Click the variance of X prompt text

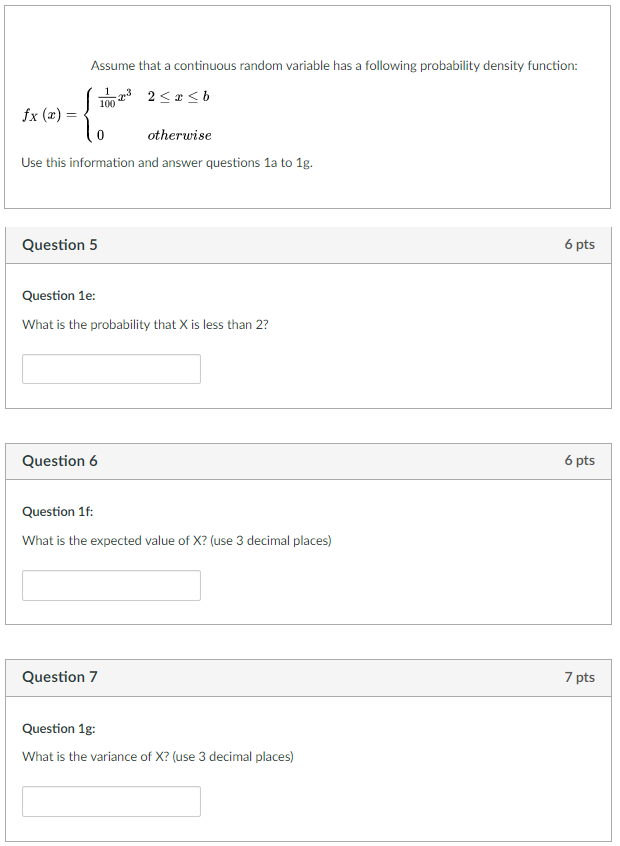pos(158,756)
